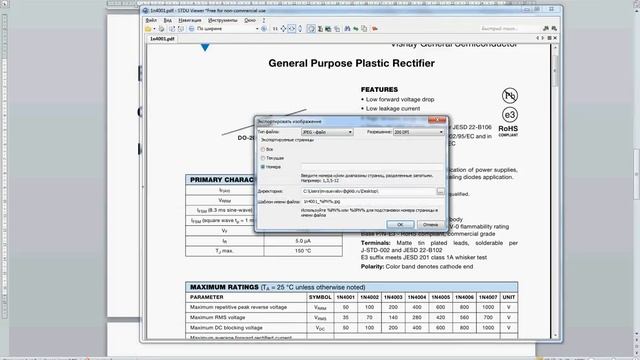
Task: Click the Print icon in the toolbar
Action: pos(162,29)
